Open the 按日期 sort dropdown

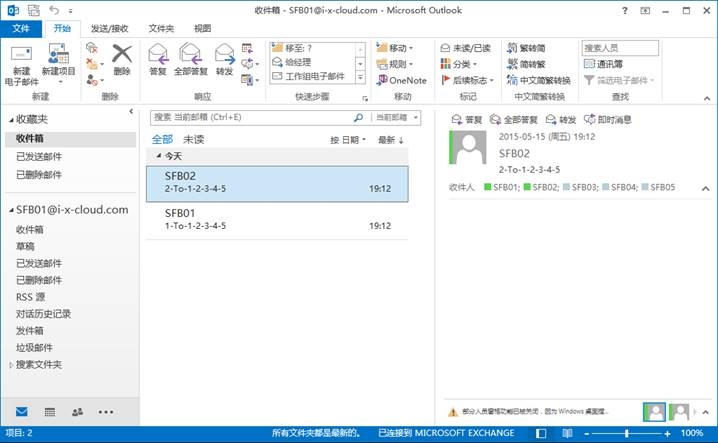(348, 140)
